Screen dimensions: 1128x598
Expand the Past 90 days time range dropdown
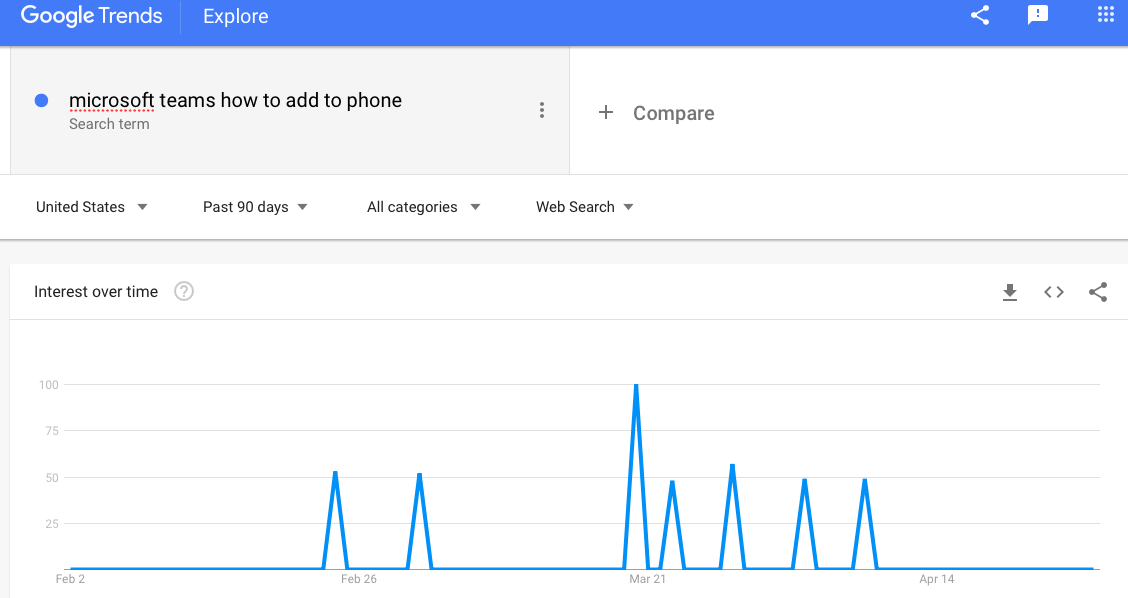point(255,207)
